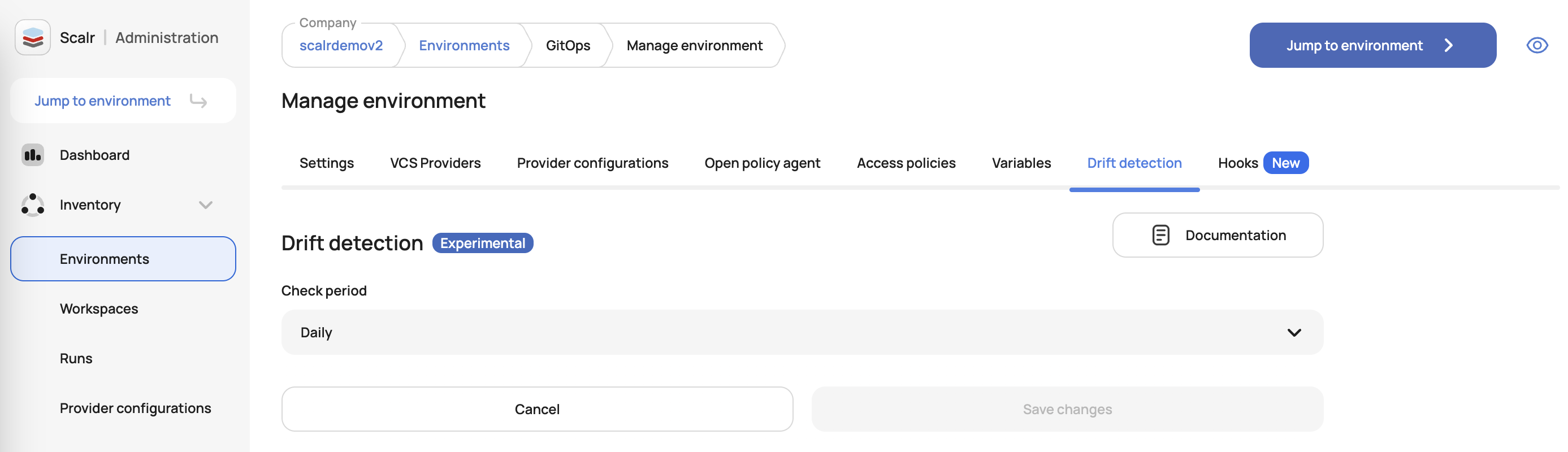Click the sidebar Jump to environment arrow icon

198,101
